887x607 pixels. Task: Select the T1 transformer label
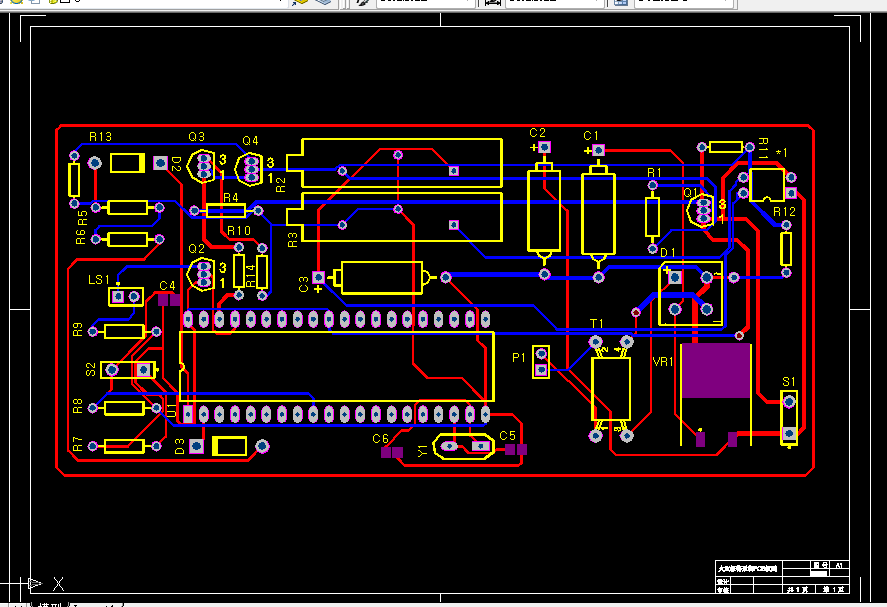tap(597, 324)
